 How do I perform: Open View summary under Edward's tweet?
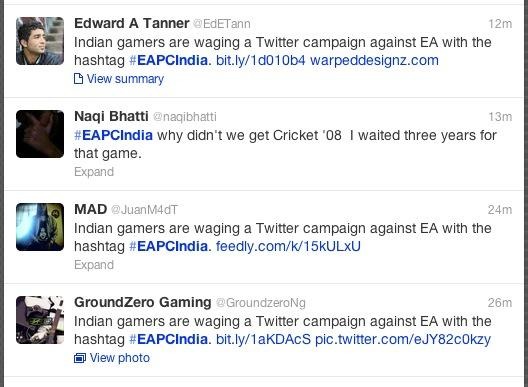[x=125, y=79]
